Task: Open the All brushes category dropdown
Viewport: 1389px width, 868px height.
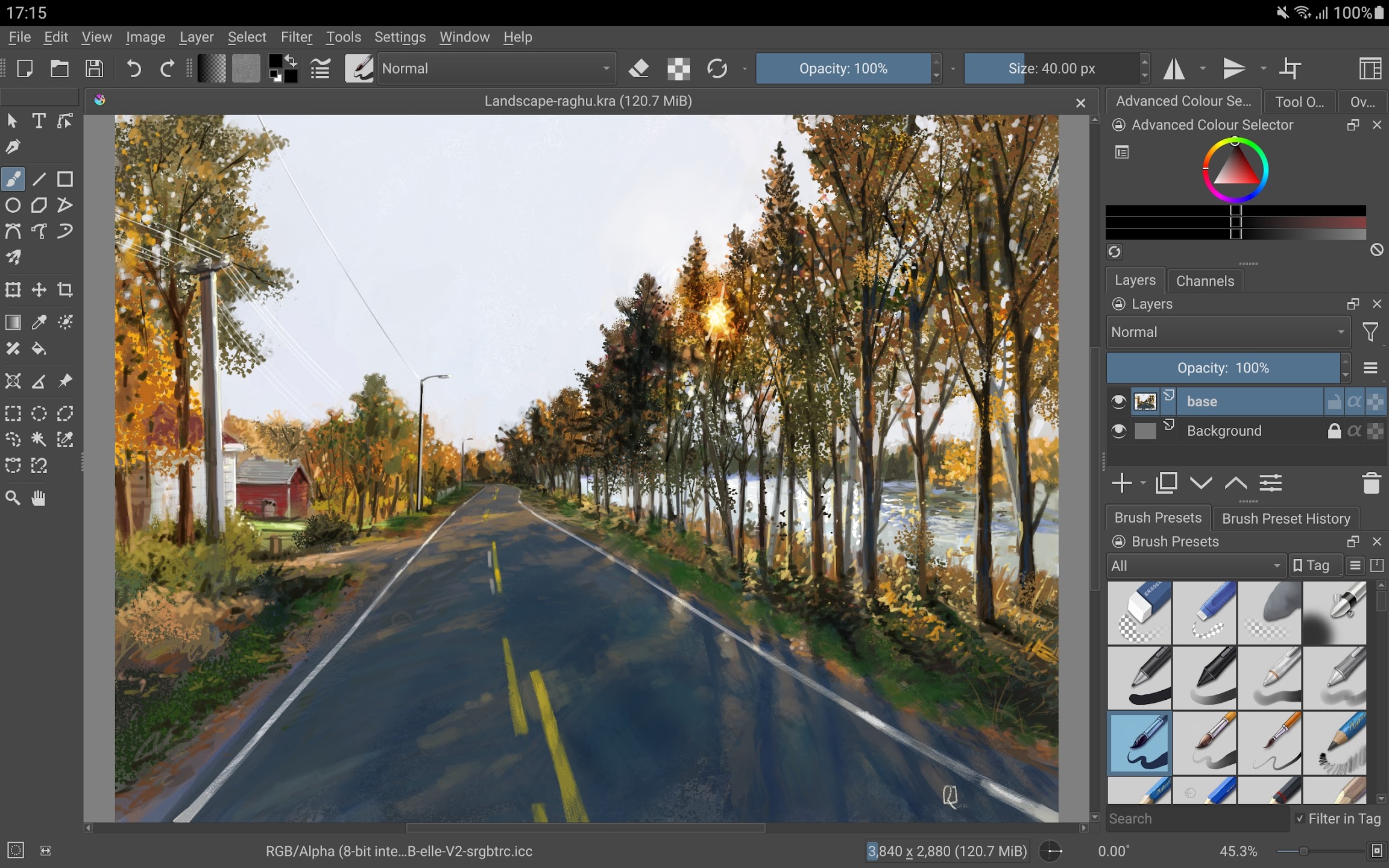Action: point(1196,565)
